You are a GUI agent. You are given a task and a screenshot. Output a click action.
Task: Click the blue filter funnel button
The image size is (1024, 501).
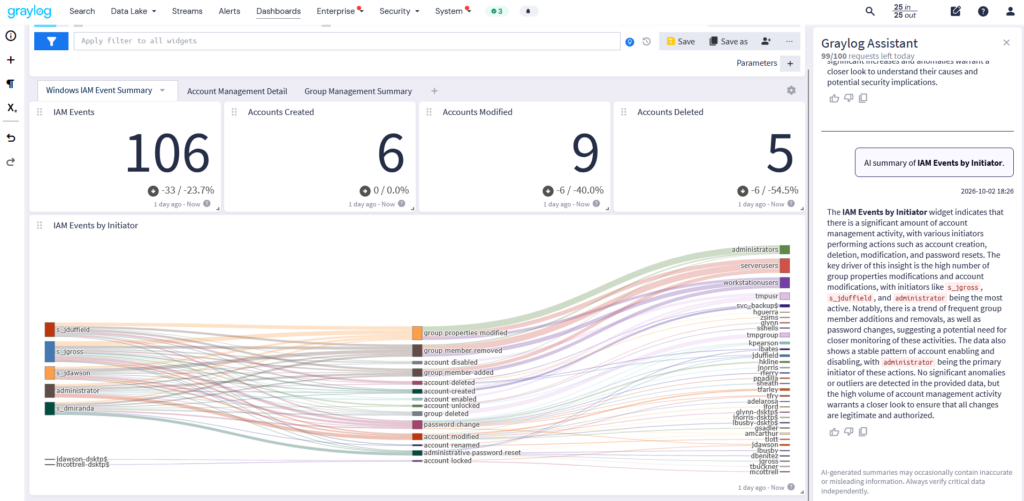(51, 41)
